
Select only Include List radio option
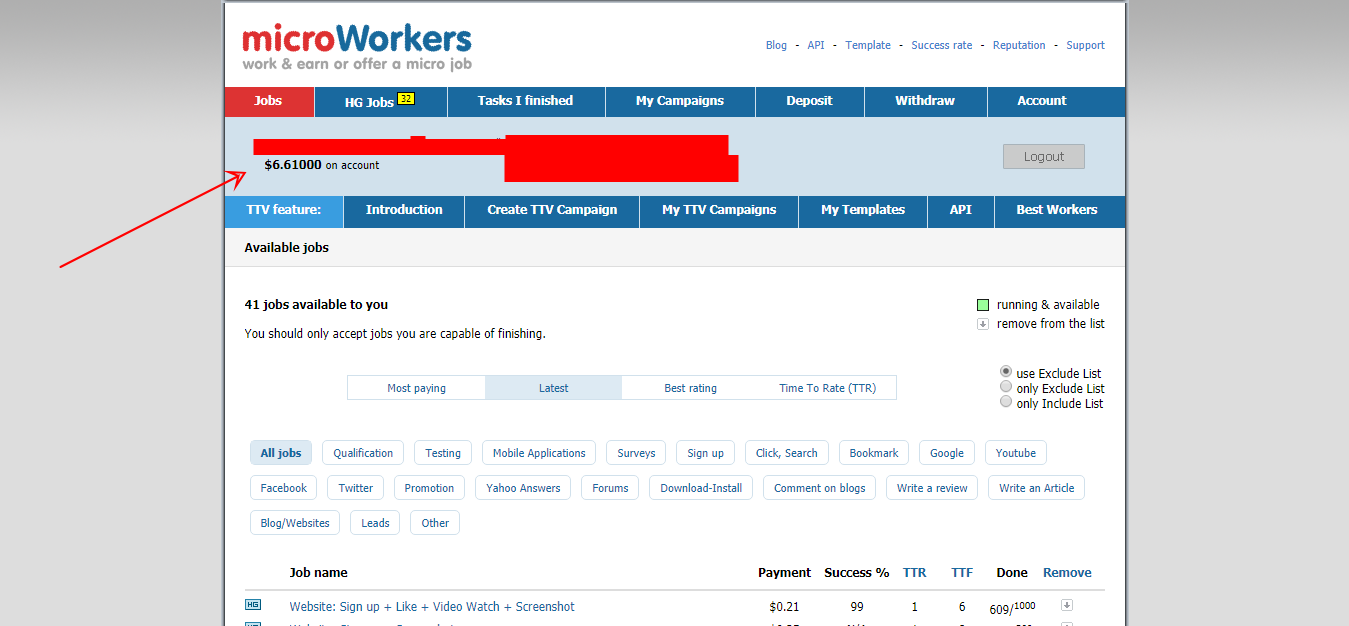1006,401
